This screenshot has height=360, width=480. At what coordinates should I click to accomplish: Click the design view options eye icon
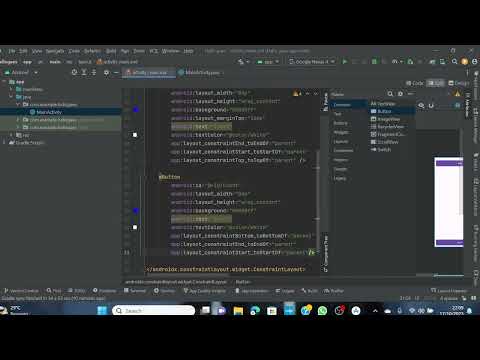tap(421, 106)
